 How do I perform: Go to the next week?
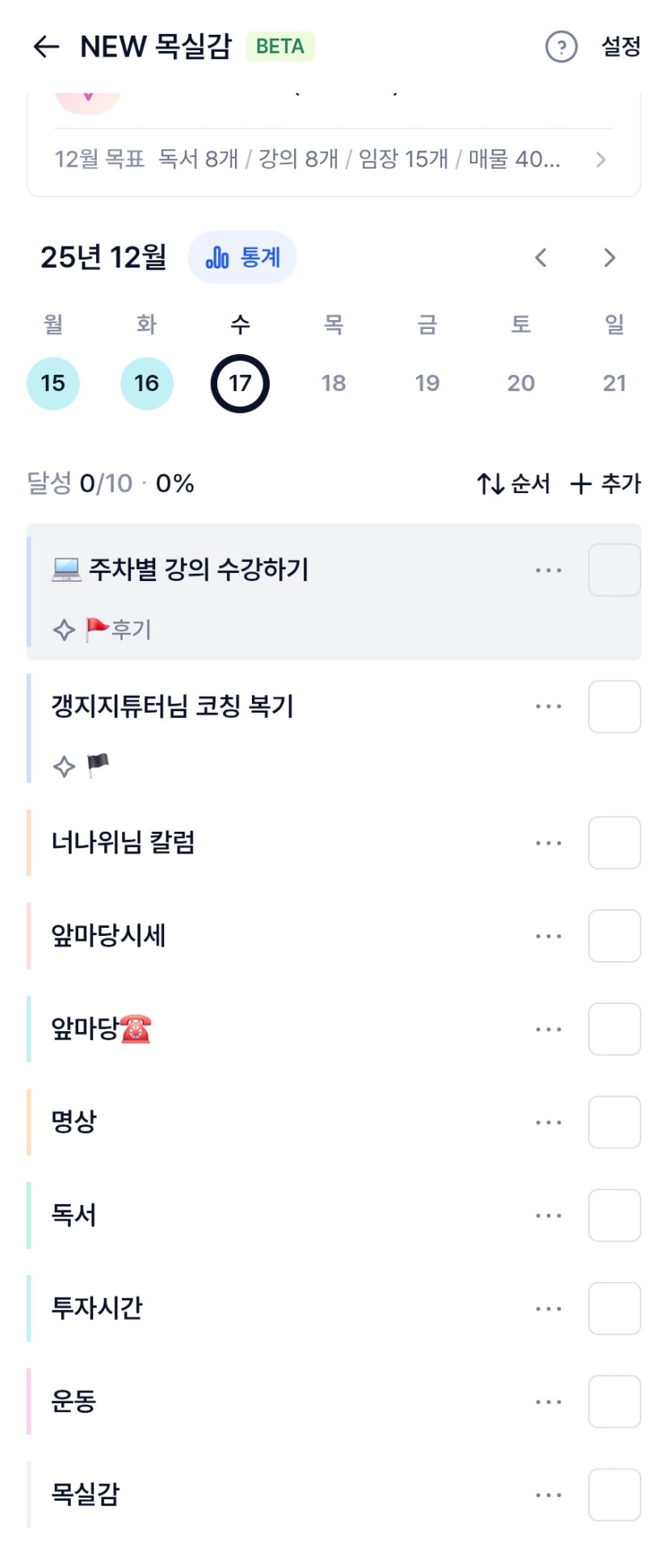[610, 258]
